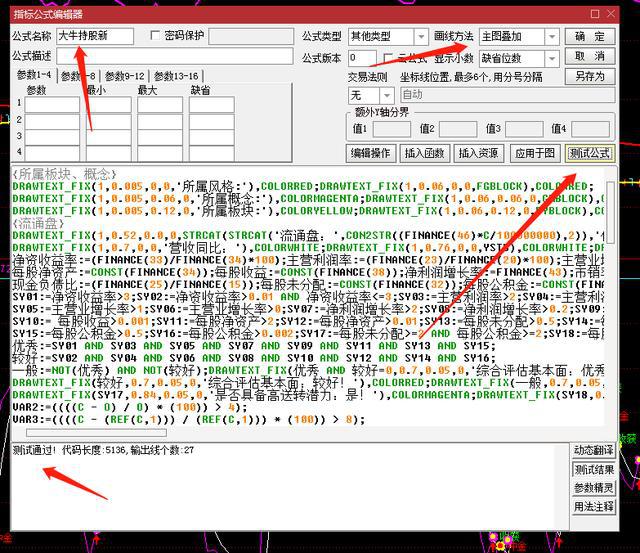640x553 pixels.
Task: Click the code line starting 较好:=SY02
Action: 254,358
